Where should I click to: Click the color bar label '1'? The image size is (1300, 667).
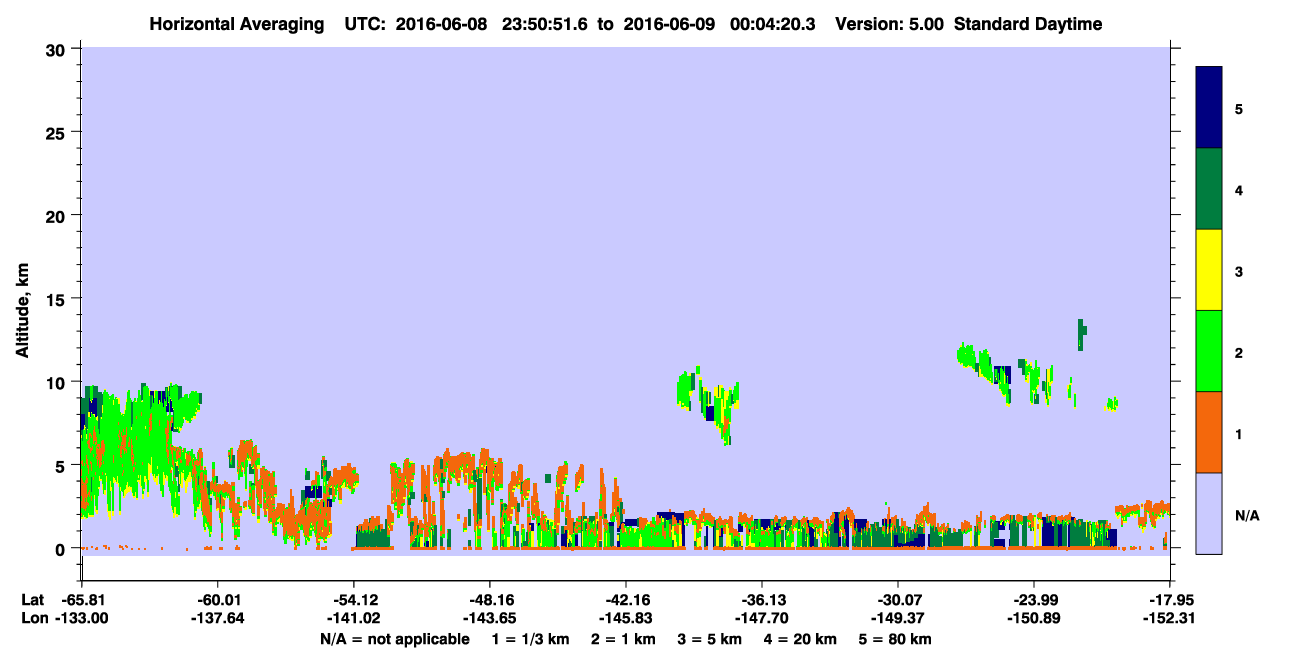tap(1239, 434)
